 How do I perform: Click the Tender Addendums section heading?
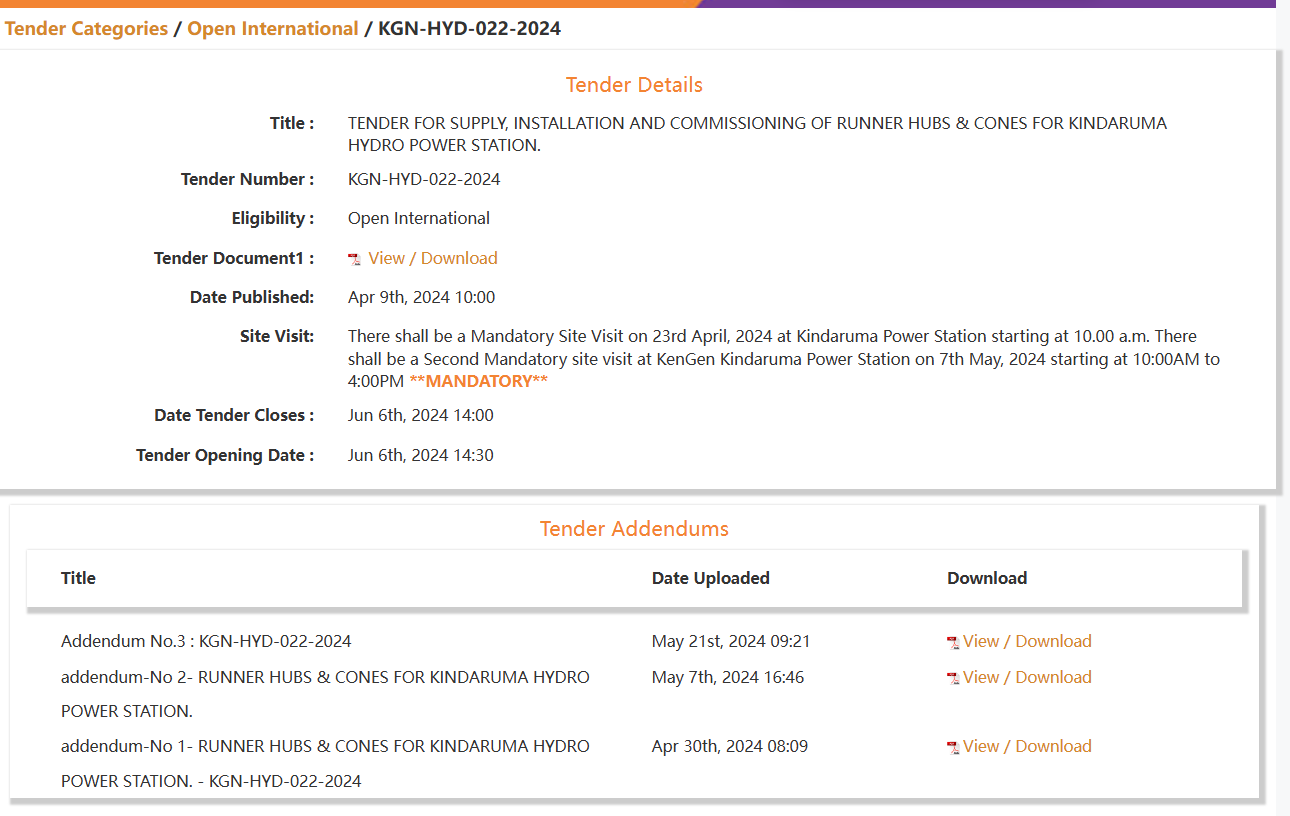tap(634, 528)
